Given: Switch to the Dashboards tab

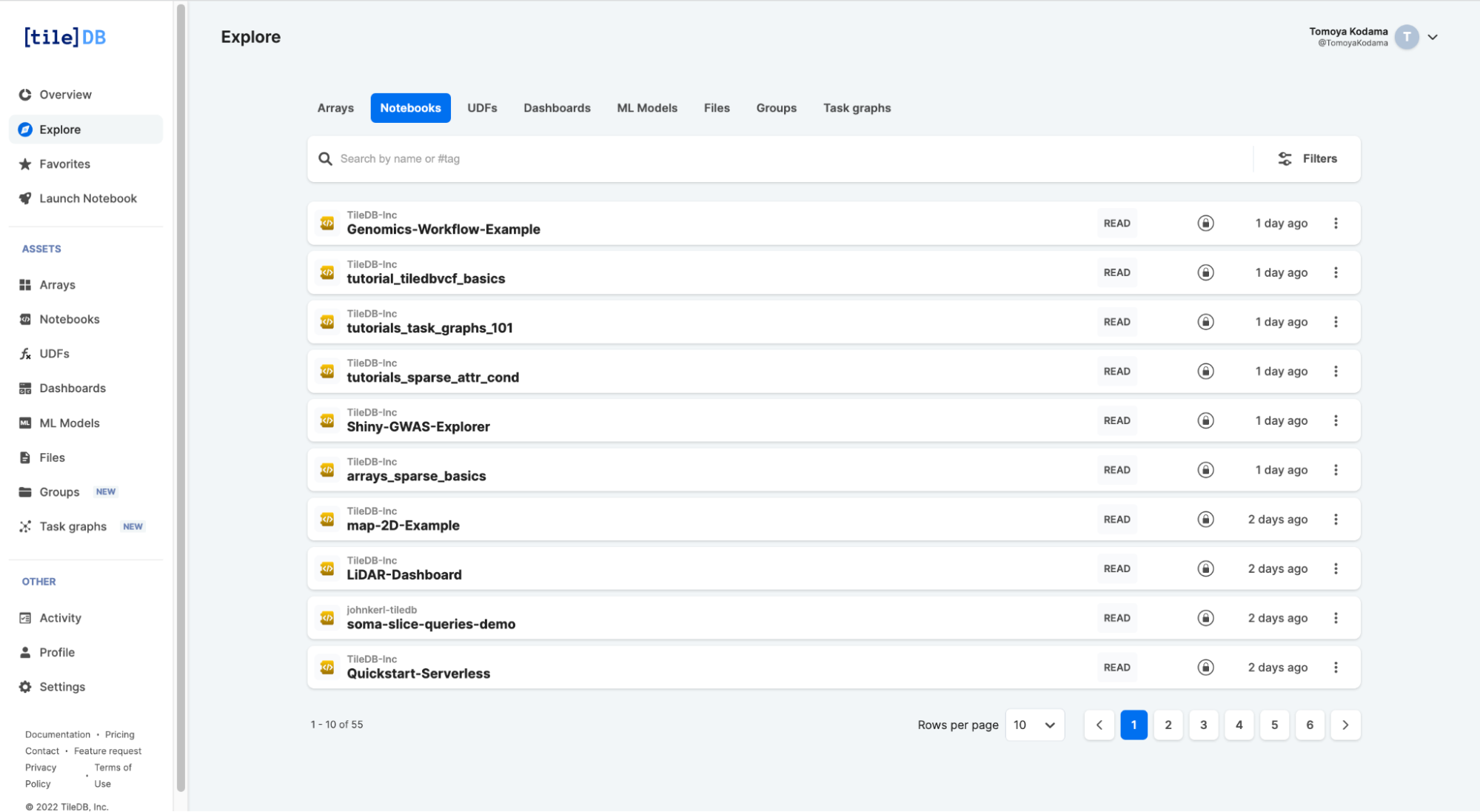Looking at the screenshot, I should pyautogui.click(x=557, y=108).
